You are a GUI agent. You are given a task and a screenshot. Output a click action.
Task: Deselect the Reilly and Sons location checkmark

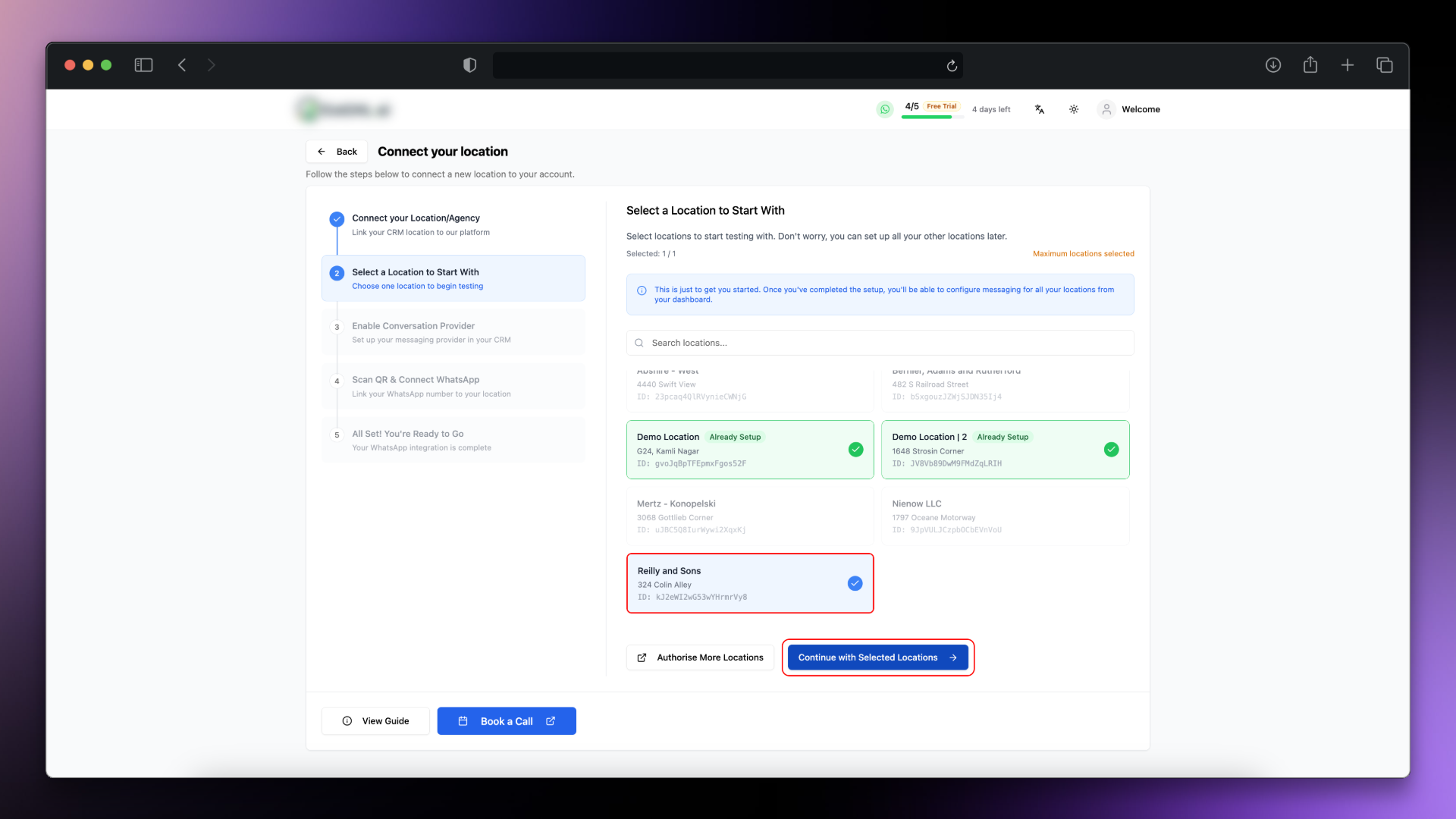(x=855, y=583)
